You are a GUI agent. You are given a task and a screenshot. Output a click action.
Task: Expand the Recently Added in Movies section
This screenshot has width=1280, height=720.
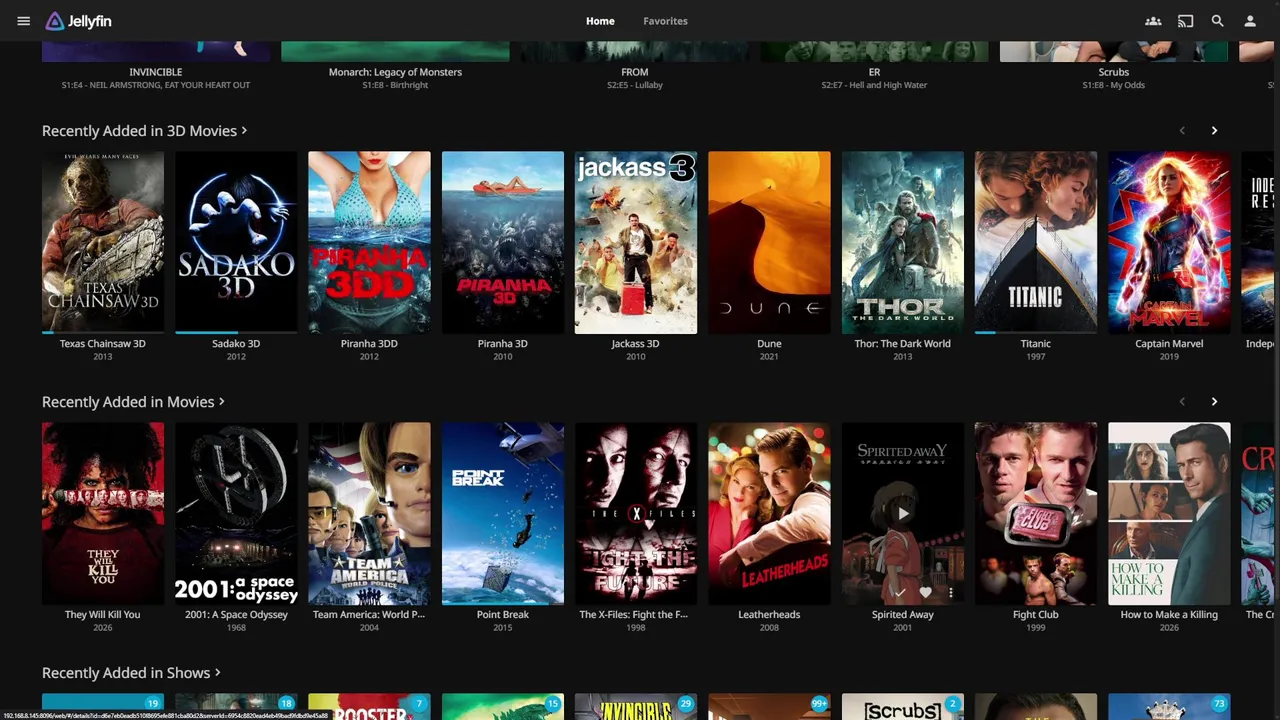coord(133,402)
